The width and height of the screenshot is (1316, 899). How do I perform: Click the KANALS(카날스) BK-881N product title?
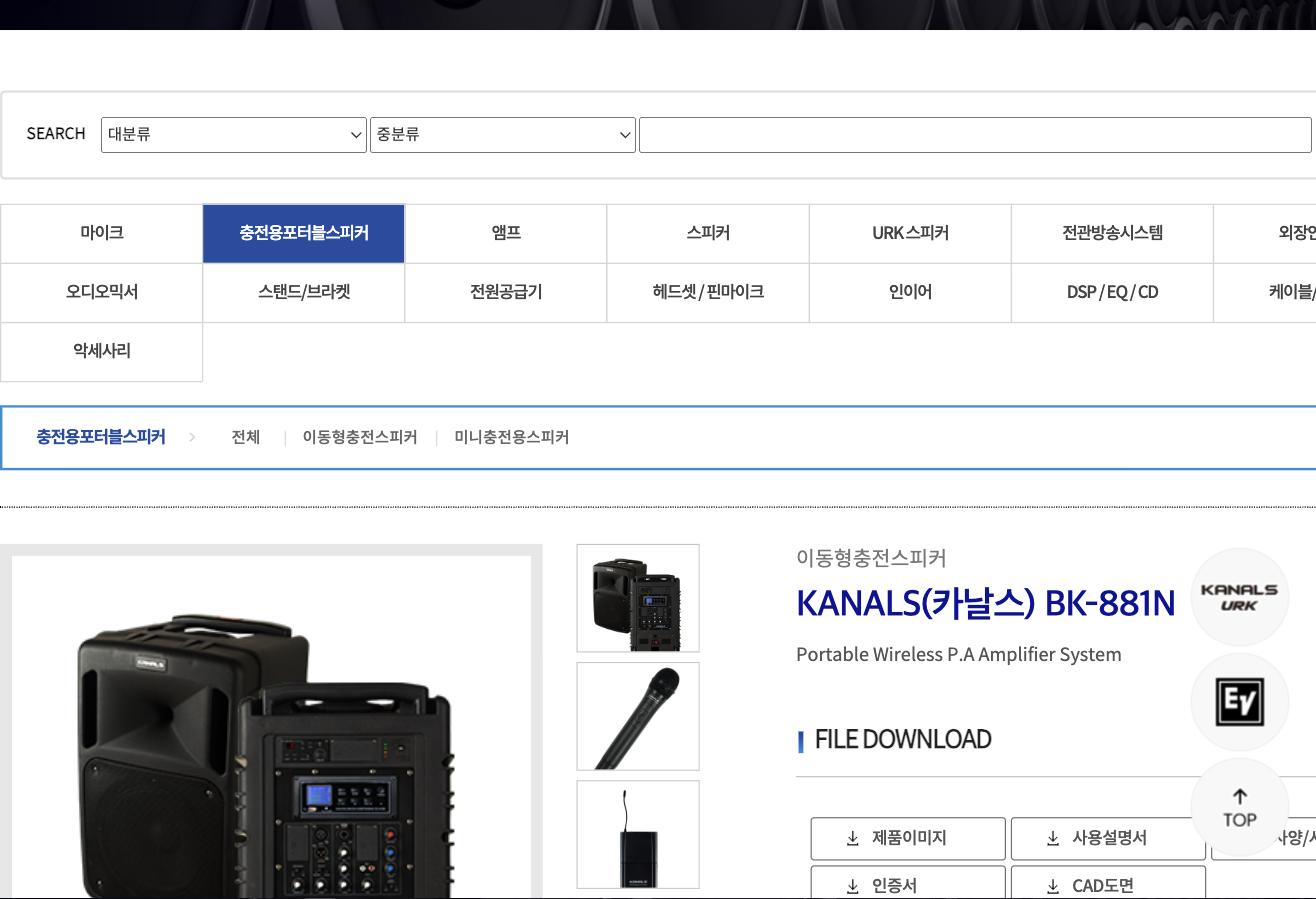click(x=985, y=603)
